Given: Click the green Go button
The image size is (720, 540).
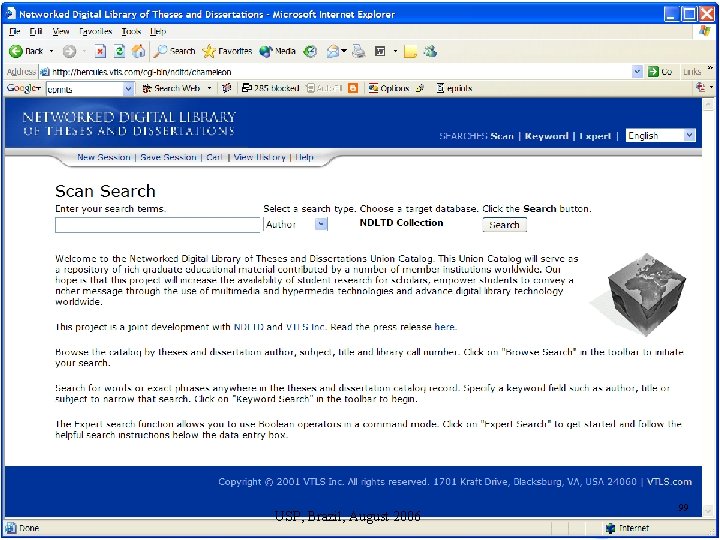Looking at the screenshot, I should [659, 72].
